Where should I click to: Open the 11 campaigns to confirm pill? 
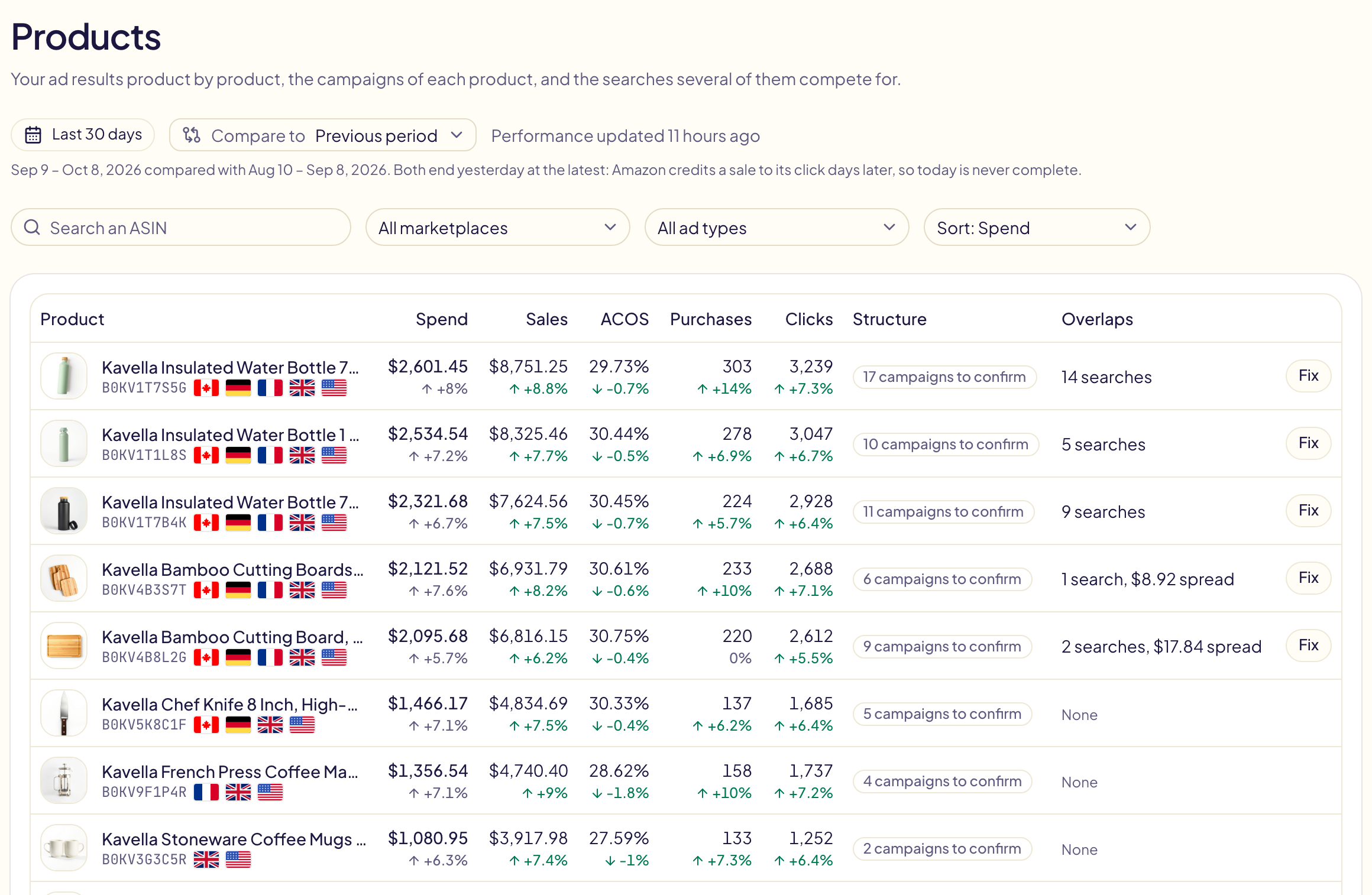pos(943,512)
